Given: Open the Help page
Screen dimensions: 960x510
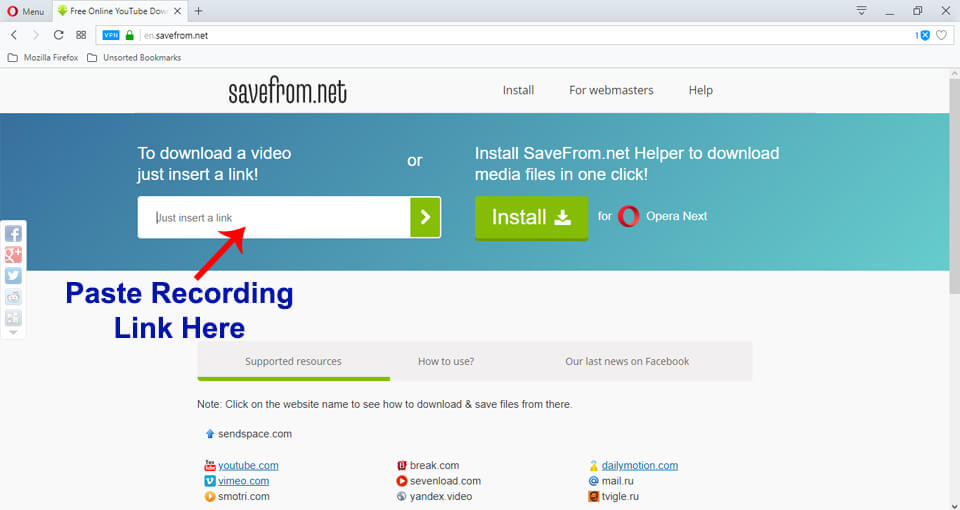Looking at the screenshot, I should pos(700,90).
